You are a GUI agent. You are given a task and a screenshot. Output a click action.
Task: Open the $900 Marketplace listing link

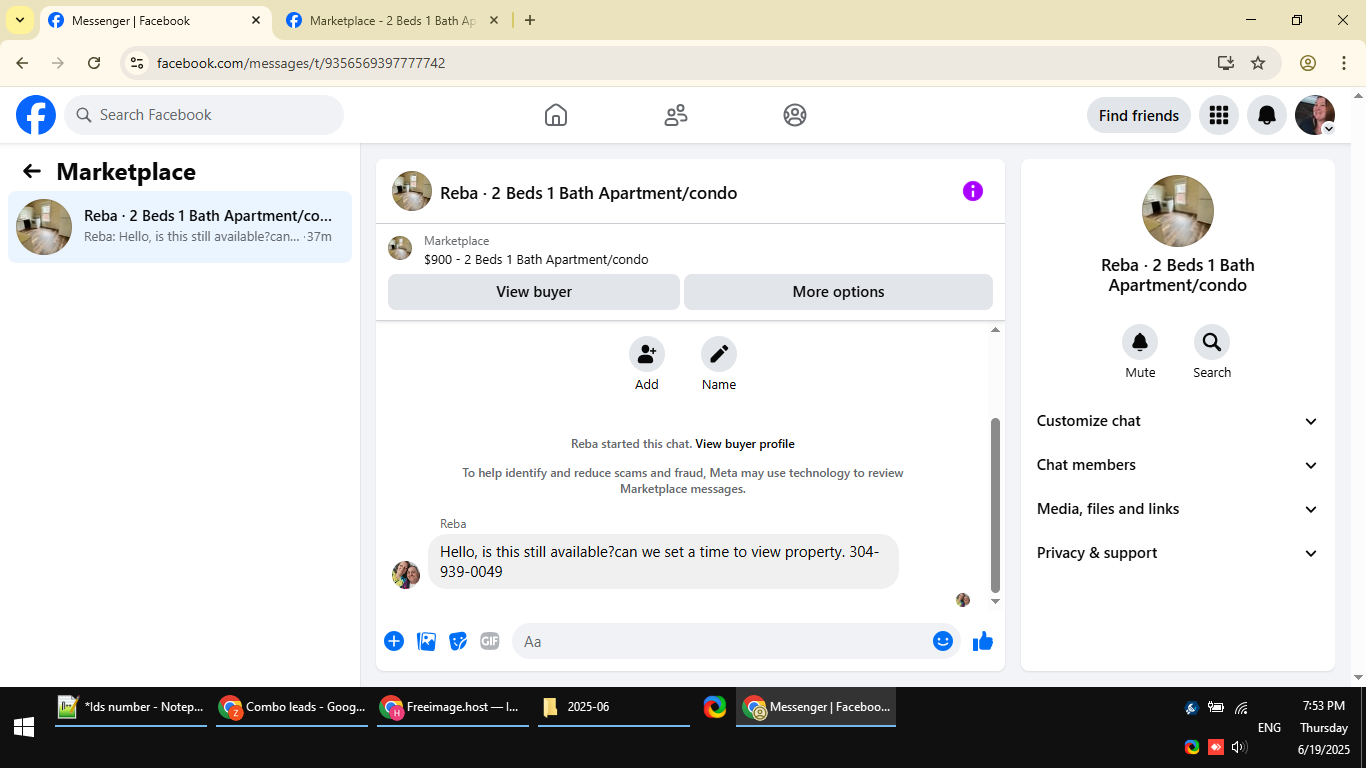pyautogui.click(x=536, y=260)
